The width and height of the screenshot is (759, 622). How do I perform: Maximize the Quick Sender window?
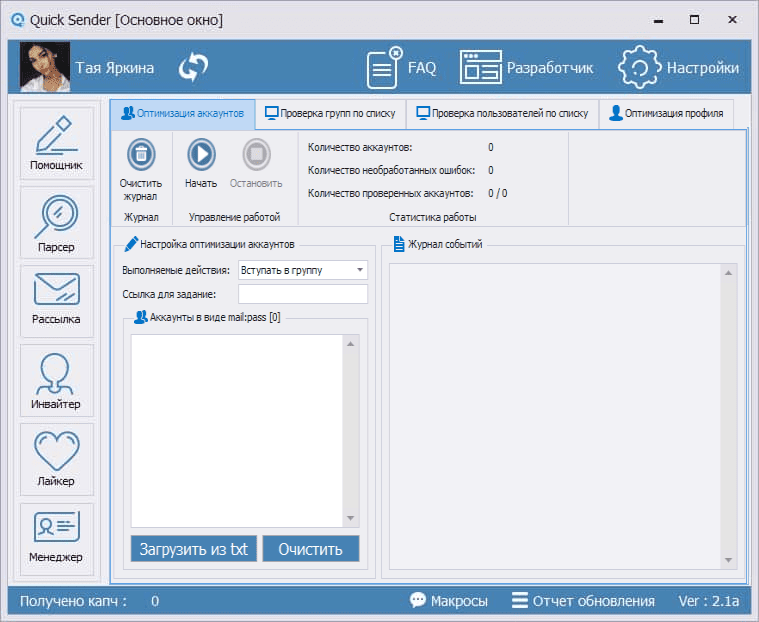694,20
